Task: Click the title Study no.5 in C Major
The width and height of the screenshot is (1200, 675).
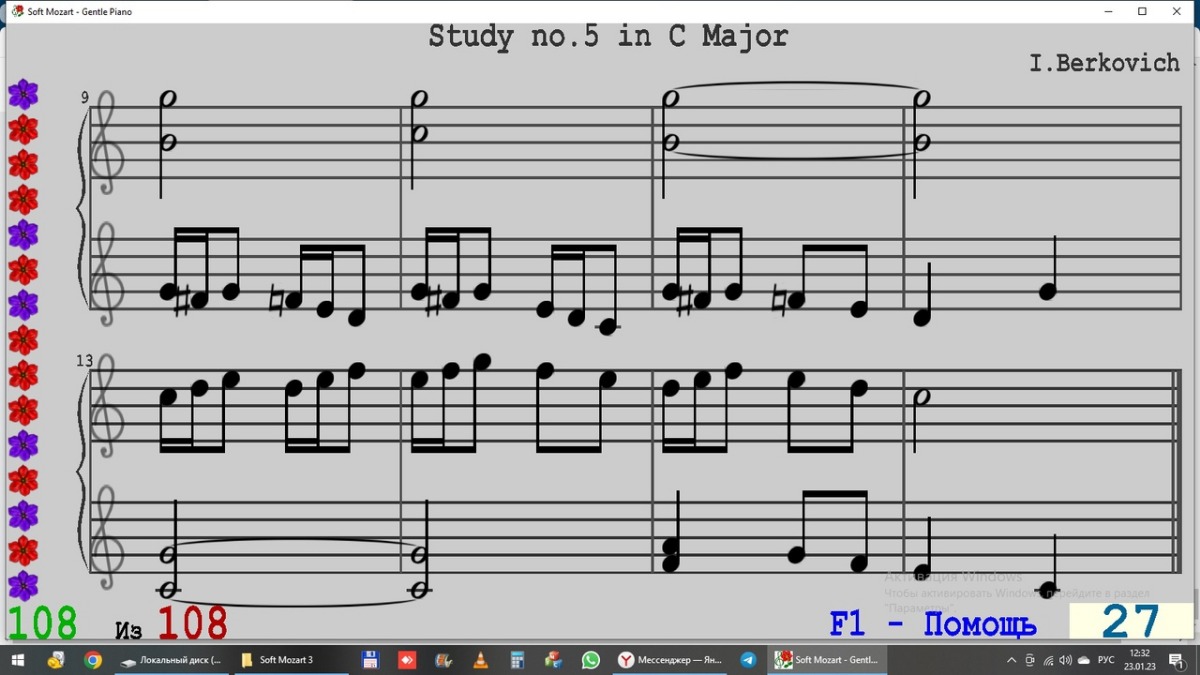Action: click(608, 37)
